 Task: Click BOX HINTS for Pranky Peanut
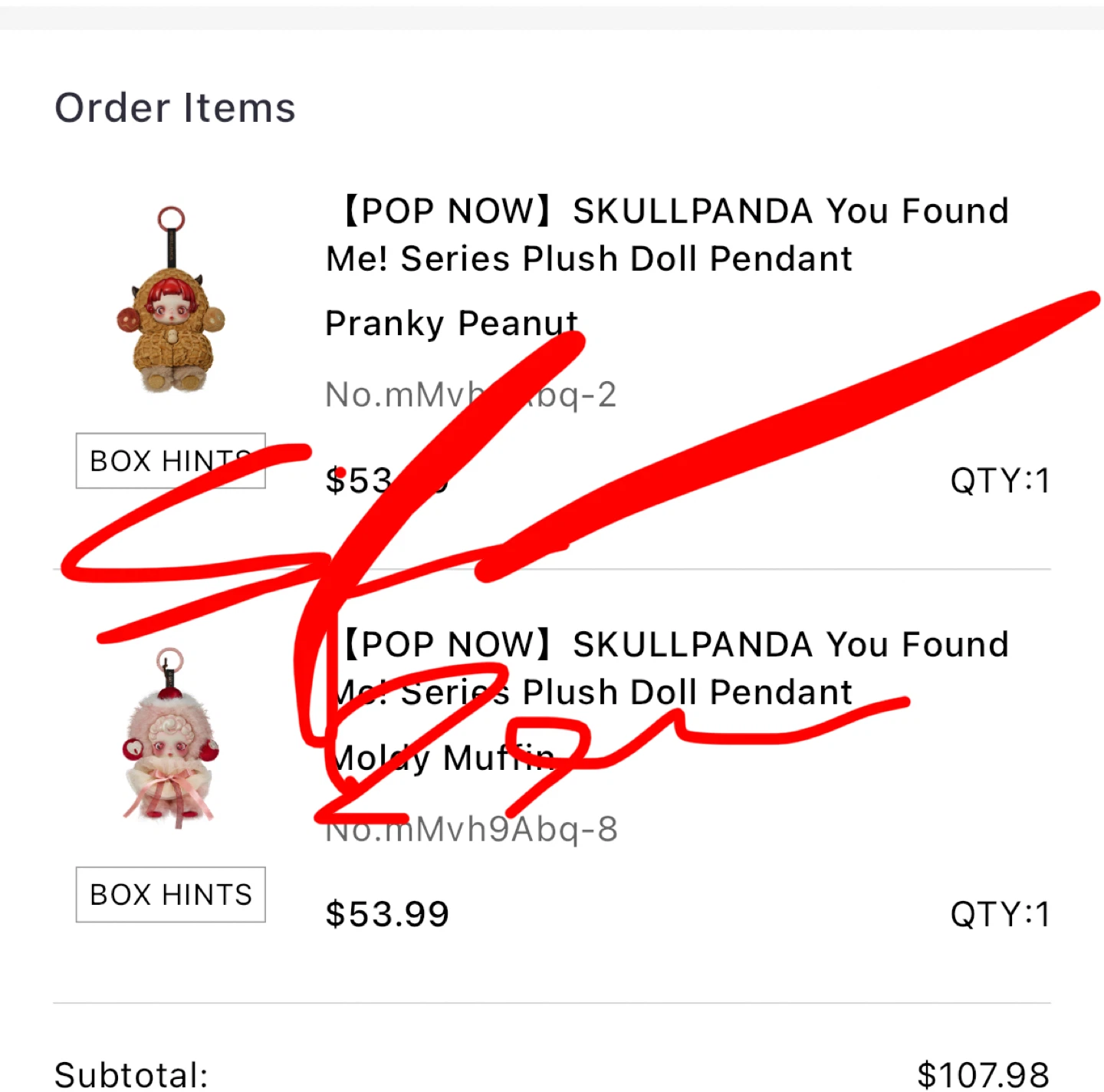170,460
